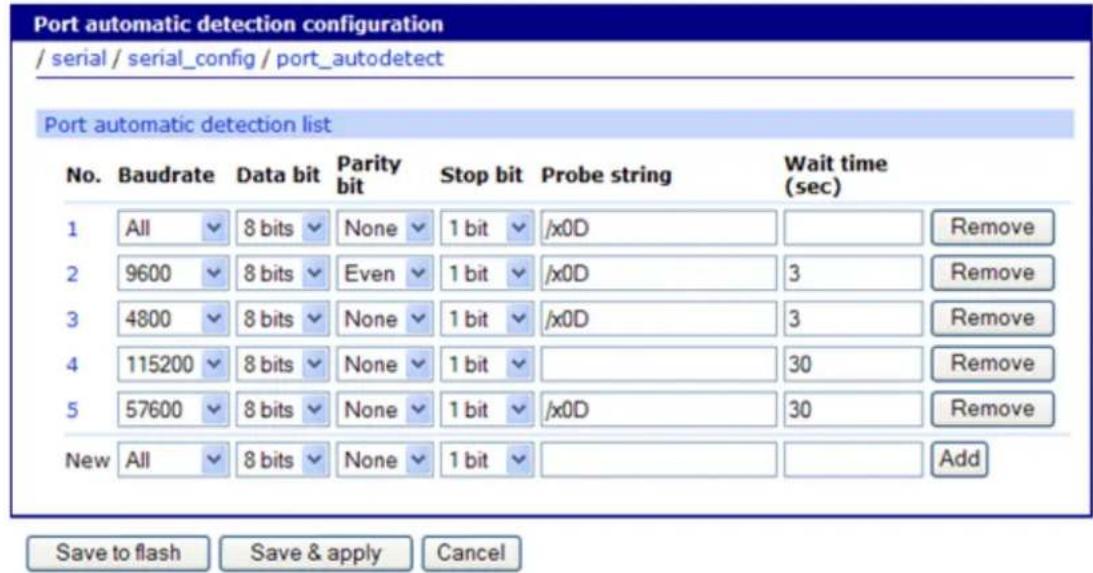Cancel the configuration changes
The width and height of the screenshot is (1093, 573).
[x=471, y=553]
